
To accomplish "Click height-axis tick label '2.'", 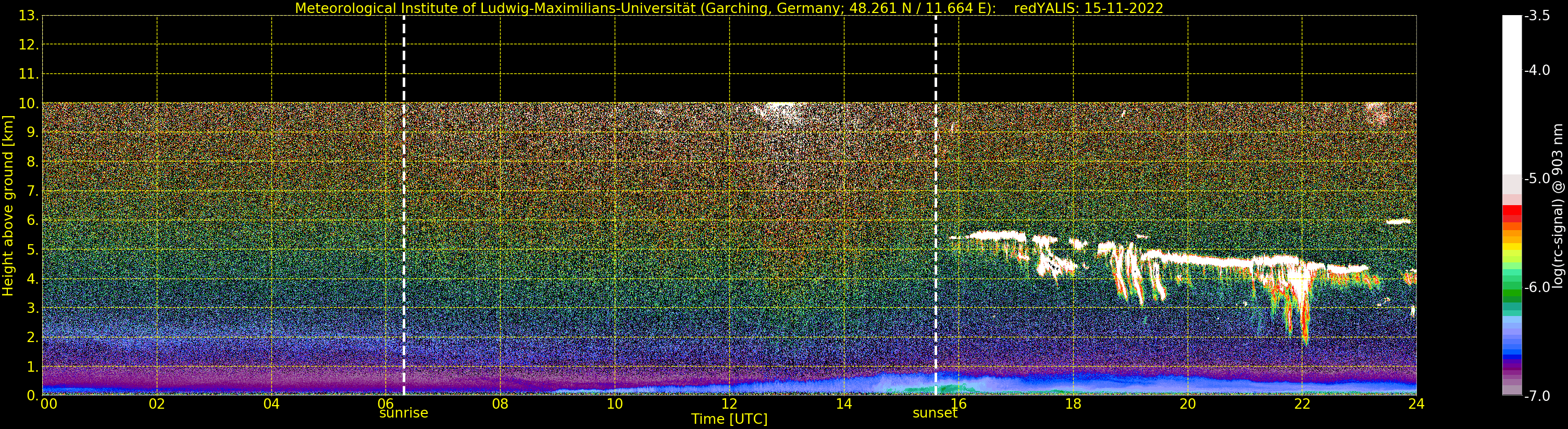I will (x=32, y=338).
